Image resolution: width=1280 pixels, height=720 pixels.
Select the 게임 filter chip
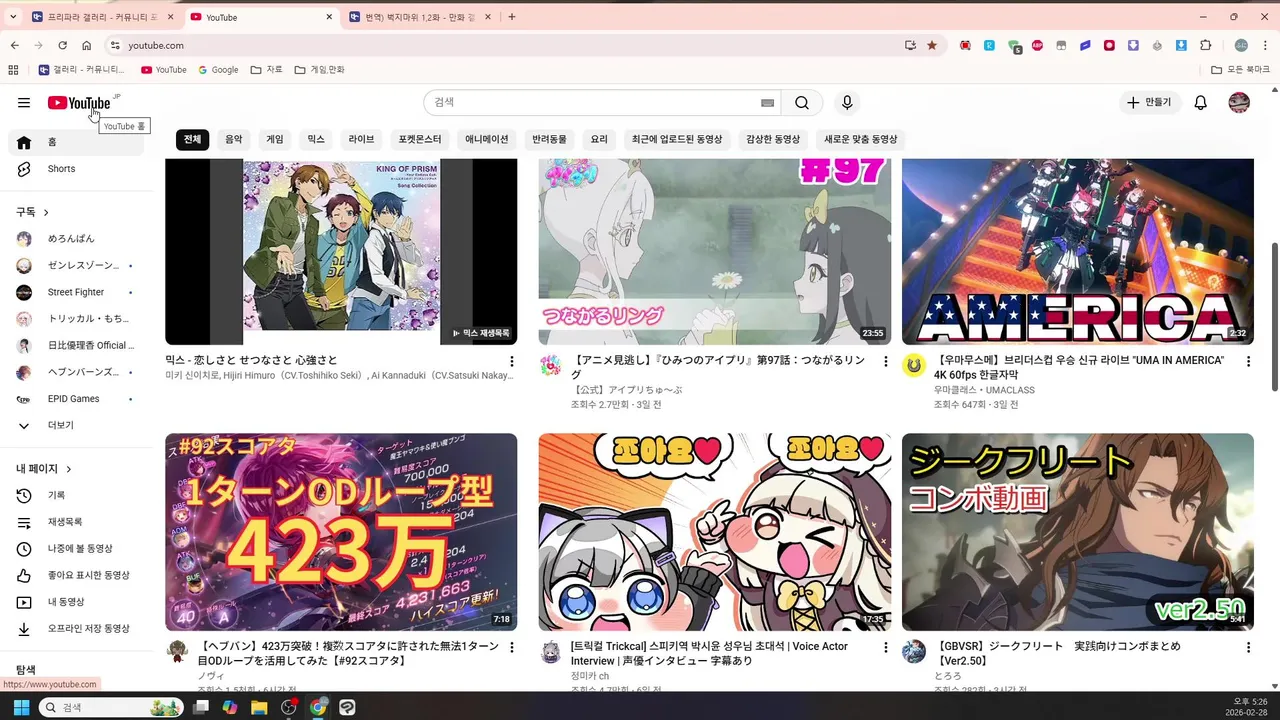click(275, 139)
